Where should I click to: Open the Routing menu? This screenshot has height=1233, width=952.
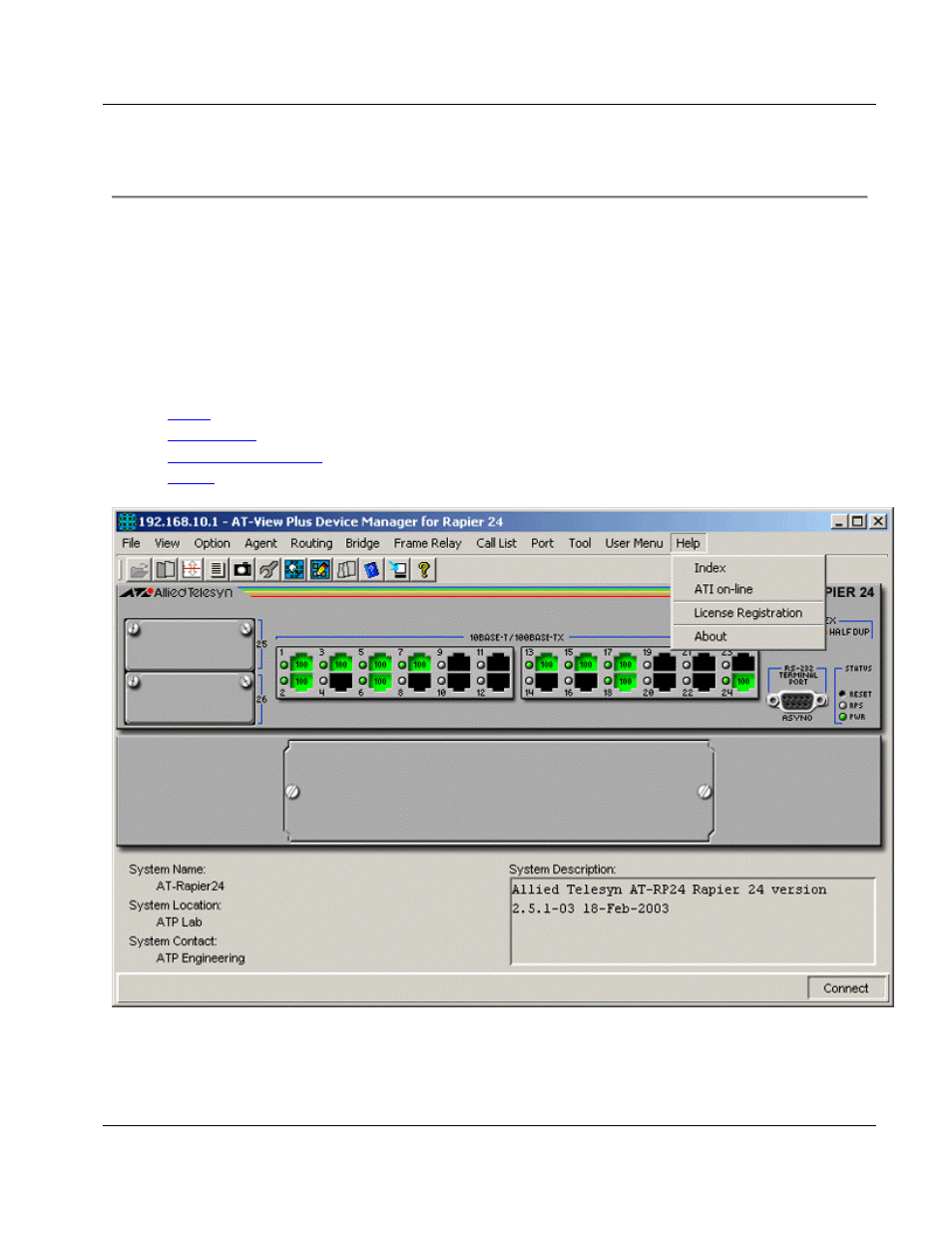click(x=311, y=543)
